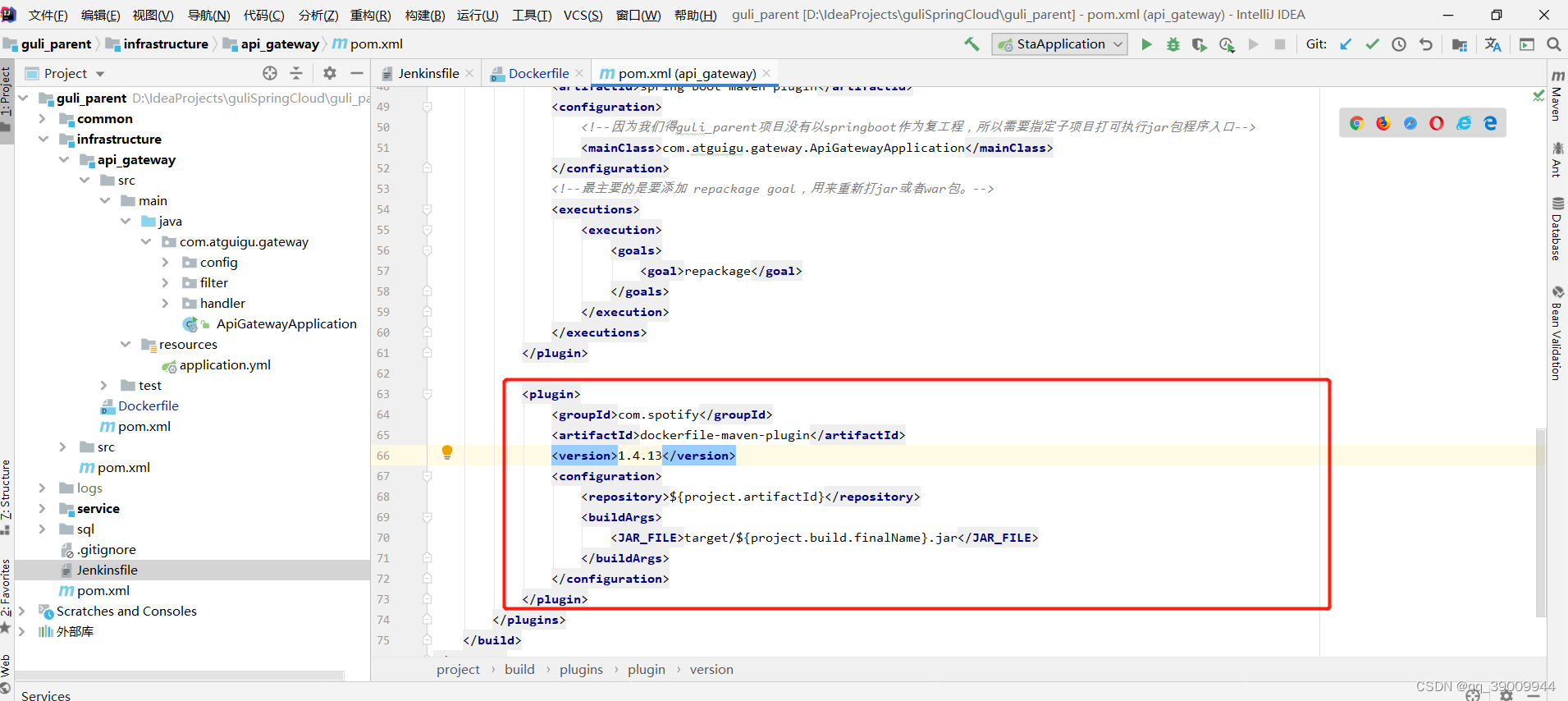The image size is (1568, 701).
Task: Click the Search Everywhere magnifier icon
Action: [1553, 44]
